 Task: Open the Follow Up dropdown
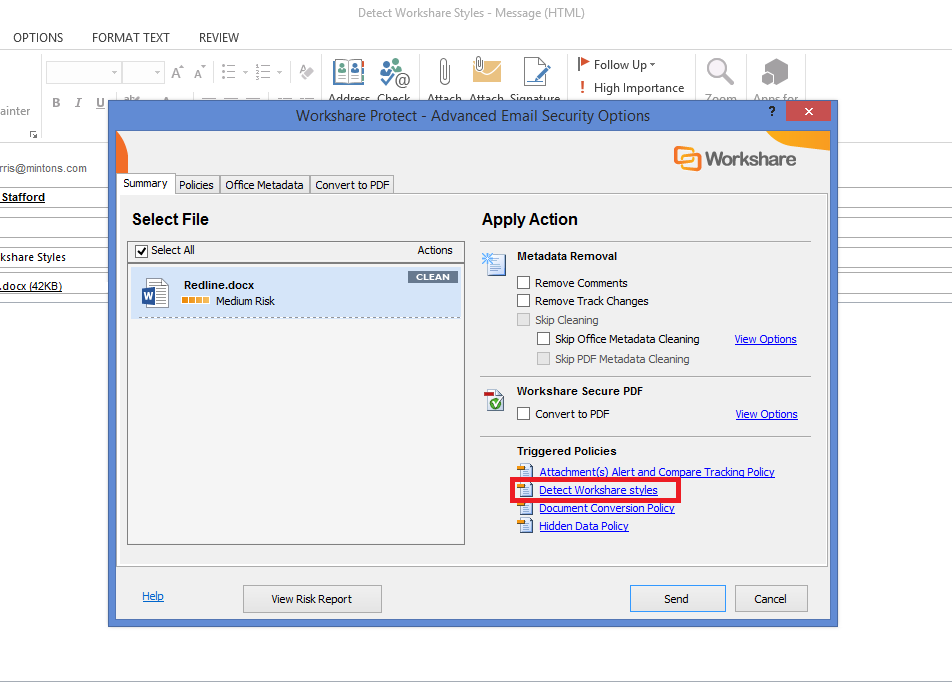tap(617, 64)
